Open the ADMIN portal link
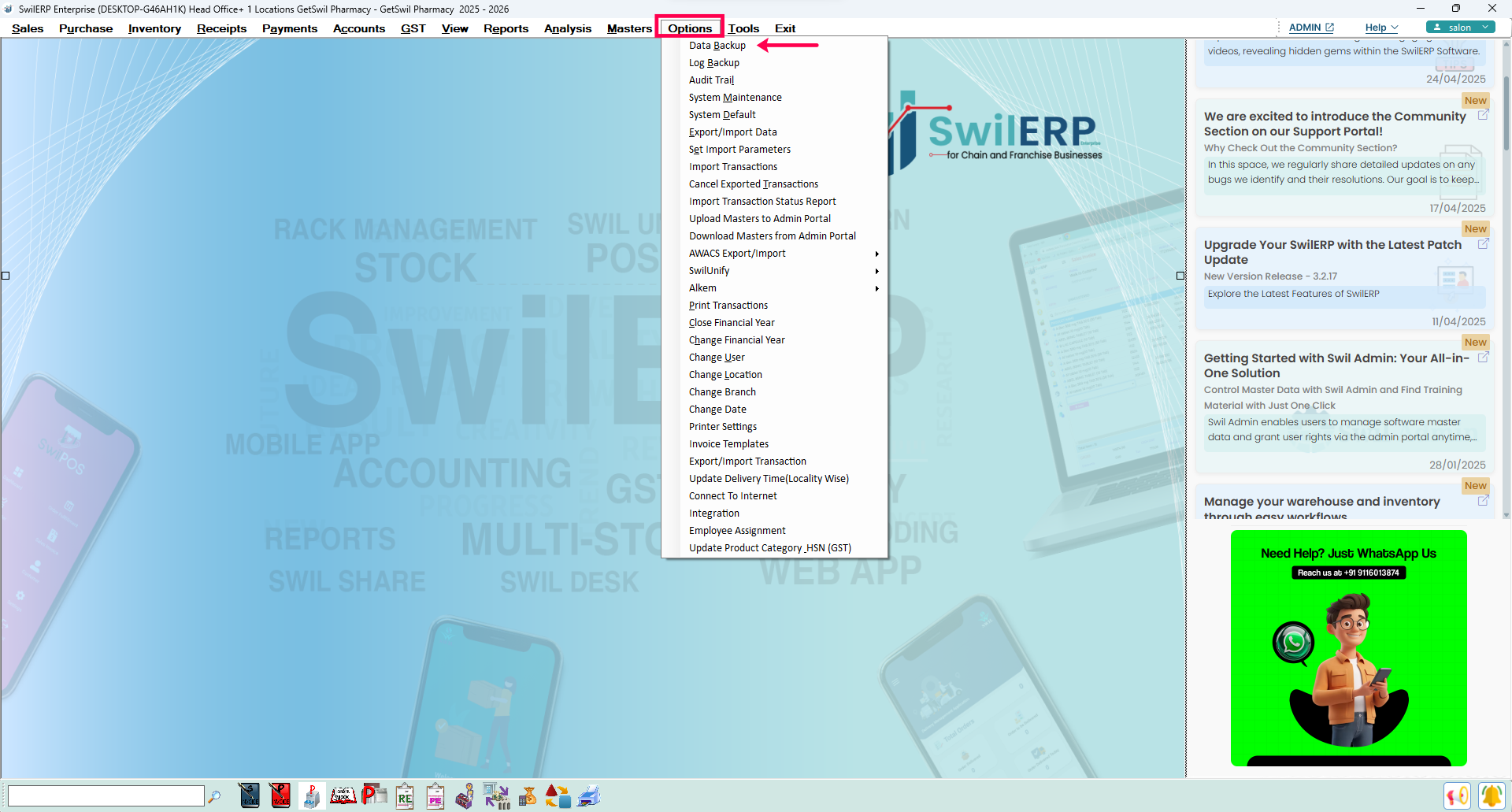The width and height of the screenshot is (1512, 812). [1311, 28]
